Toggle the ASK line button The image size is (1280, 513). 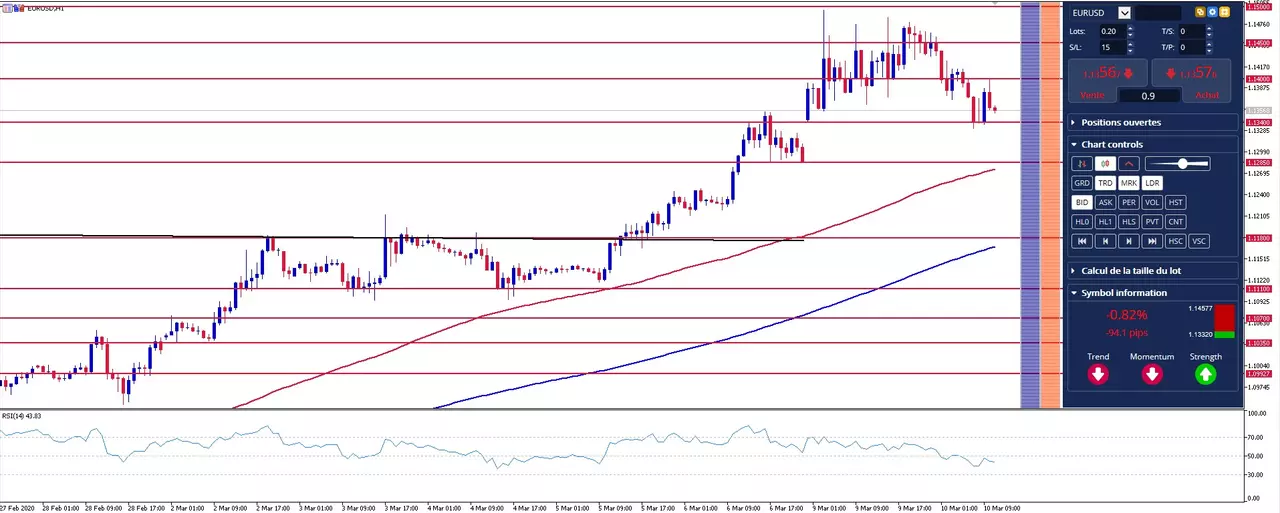(1105, 202)
